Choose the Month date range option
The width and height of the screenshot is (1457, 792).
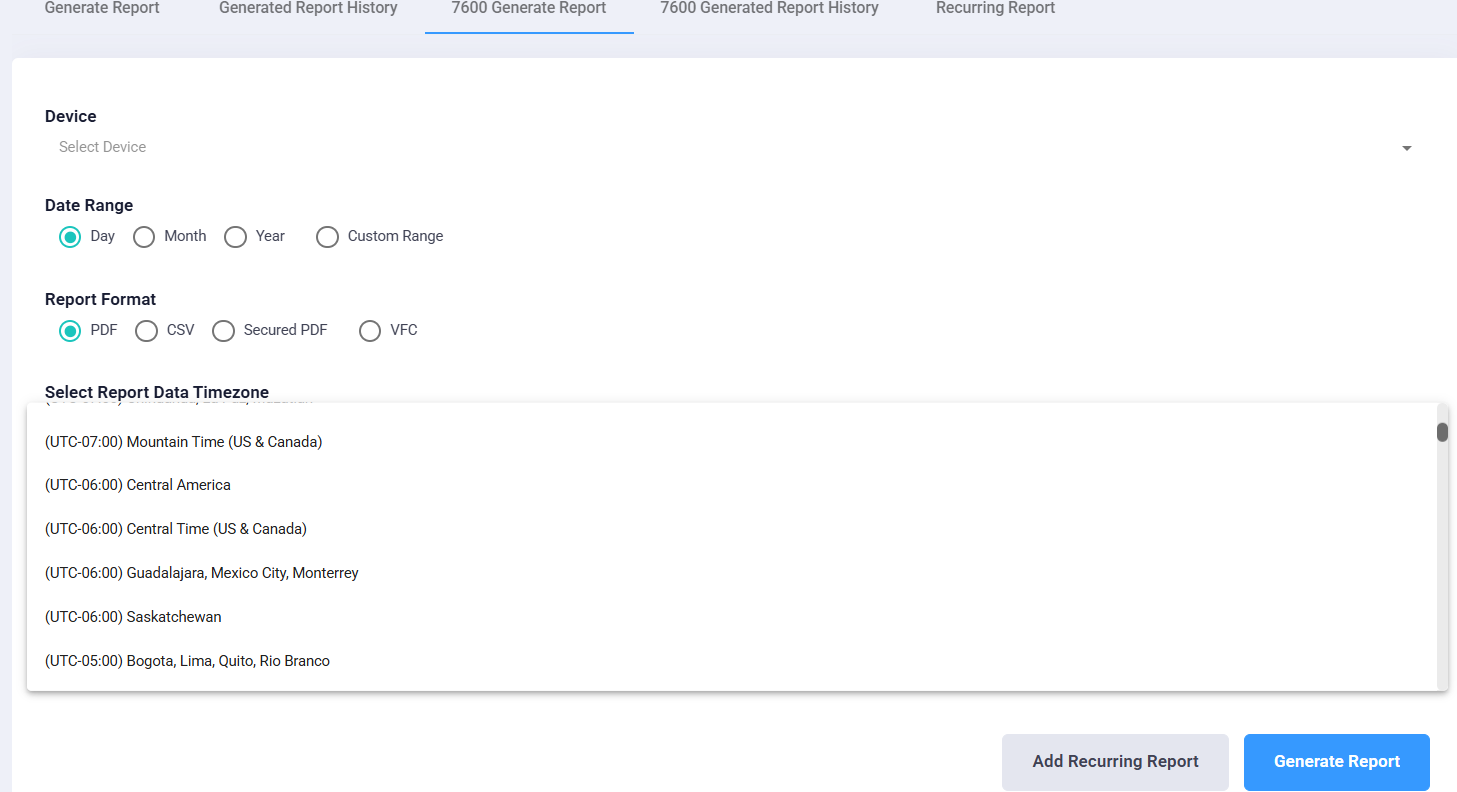click(x=144, y=237)
